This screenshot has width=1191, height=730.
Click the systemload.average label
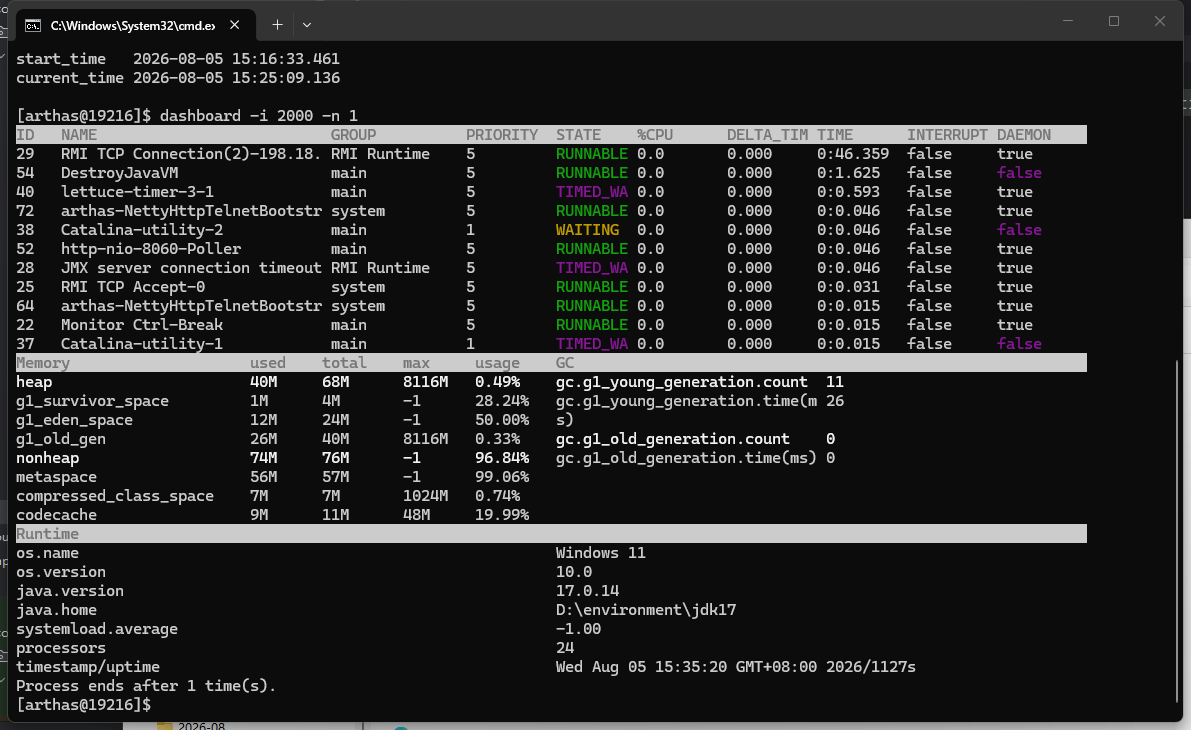[96, 628]
